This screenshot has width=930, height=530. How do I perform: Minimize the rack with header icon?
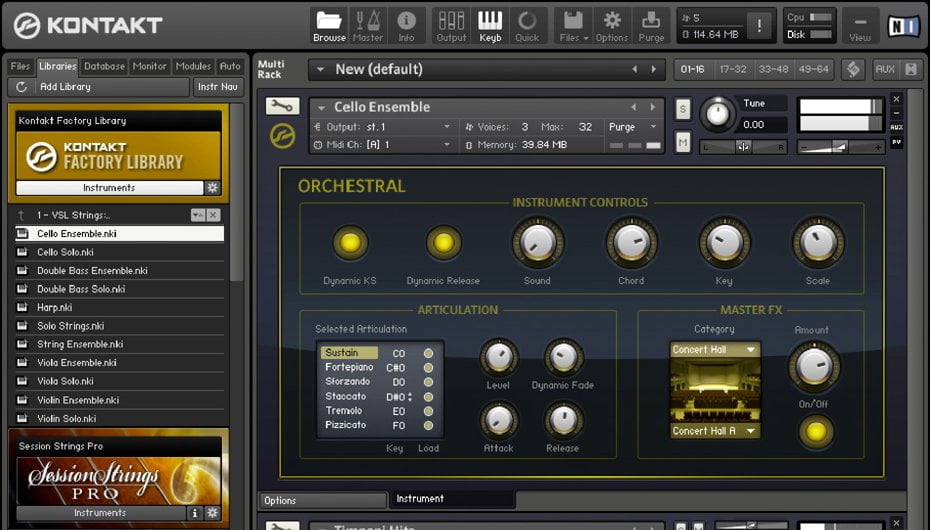pos(912,69)
